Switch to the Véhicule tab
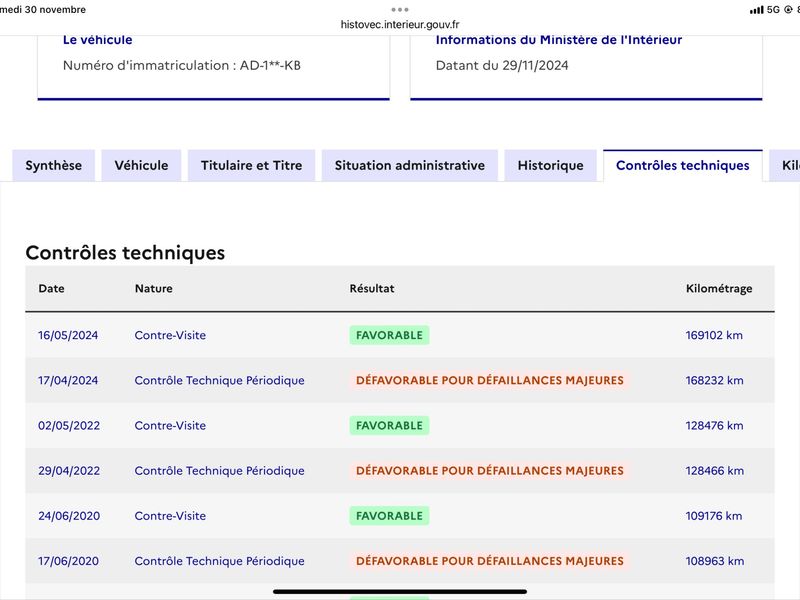The image size is (800, 600). 141,165
